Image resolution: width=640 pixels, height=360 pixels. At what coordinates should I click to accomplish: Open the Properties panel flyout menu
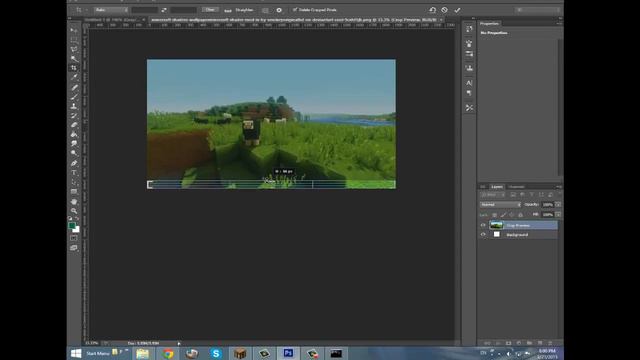[x=559, y=24]
